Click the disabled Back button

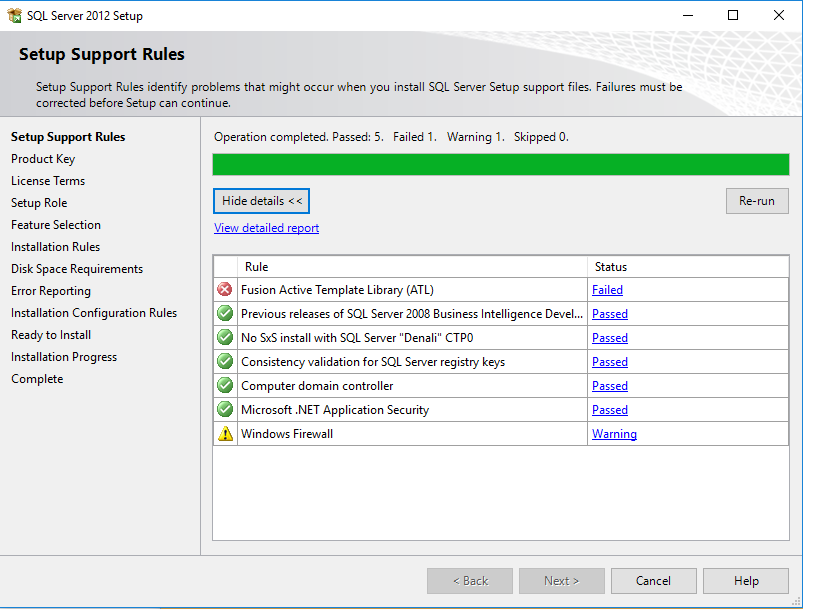coord(470,581)
